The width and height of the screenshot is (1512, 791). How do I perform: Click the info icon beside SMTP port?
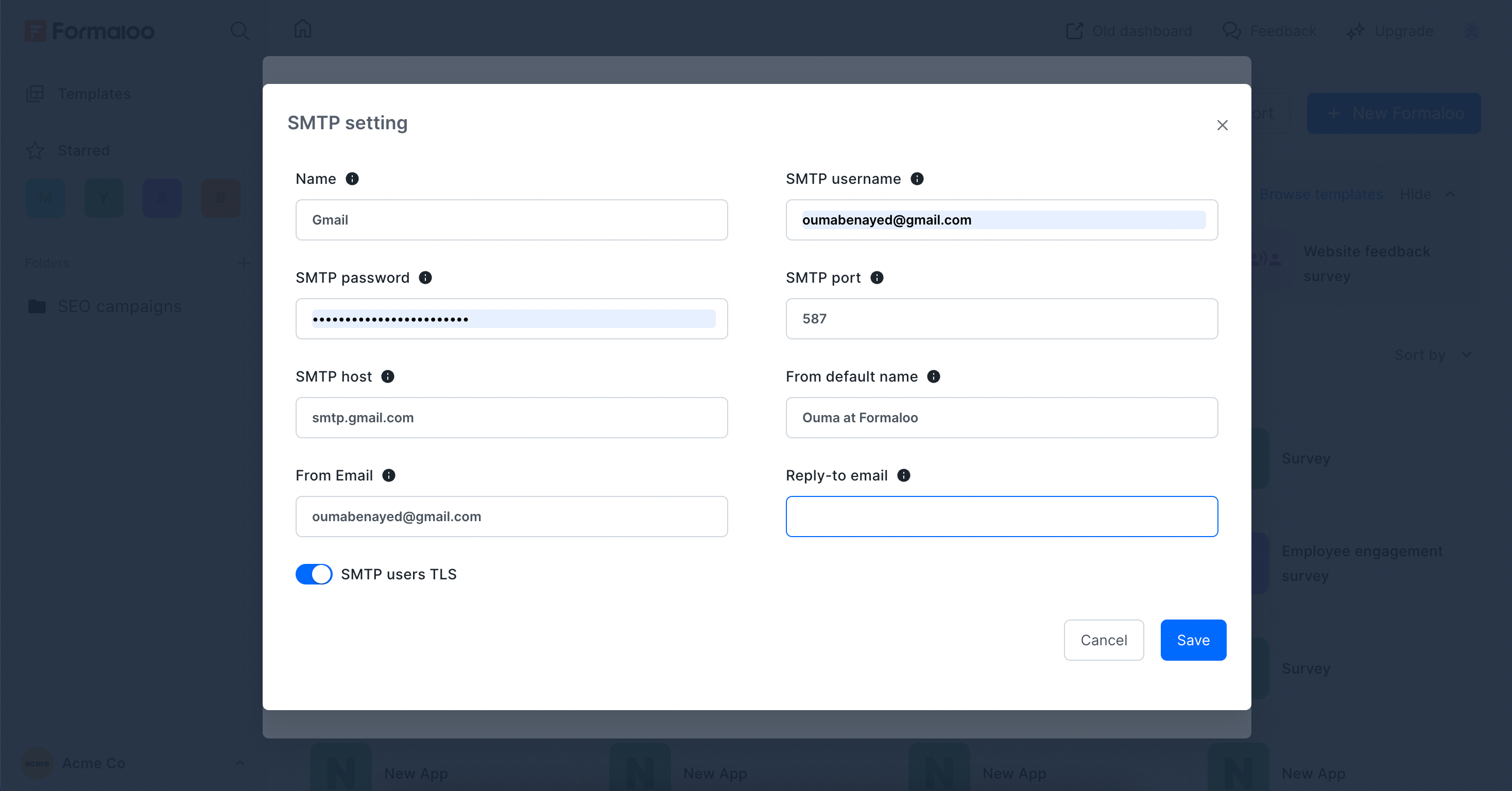pos(877,278)
